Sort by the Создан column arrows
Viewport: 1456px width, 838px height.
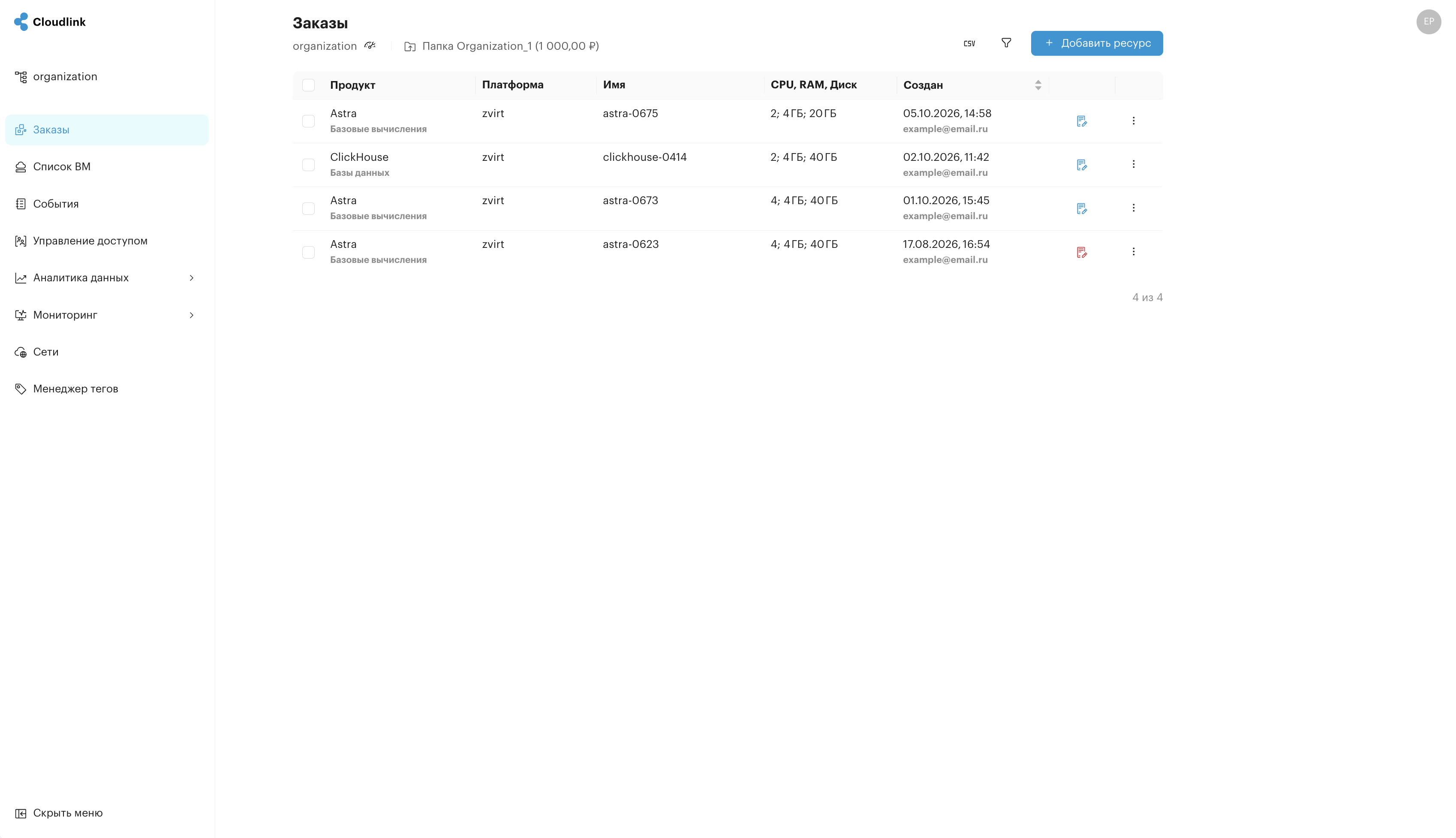pyautogui.click(x=1038, y=85)
